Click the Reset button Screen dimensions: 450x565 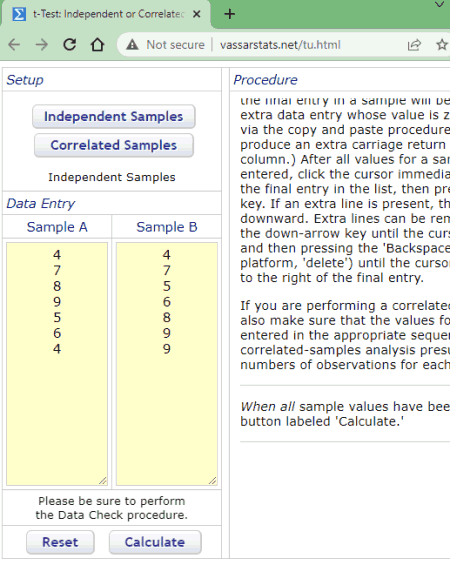click(60, 542)
